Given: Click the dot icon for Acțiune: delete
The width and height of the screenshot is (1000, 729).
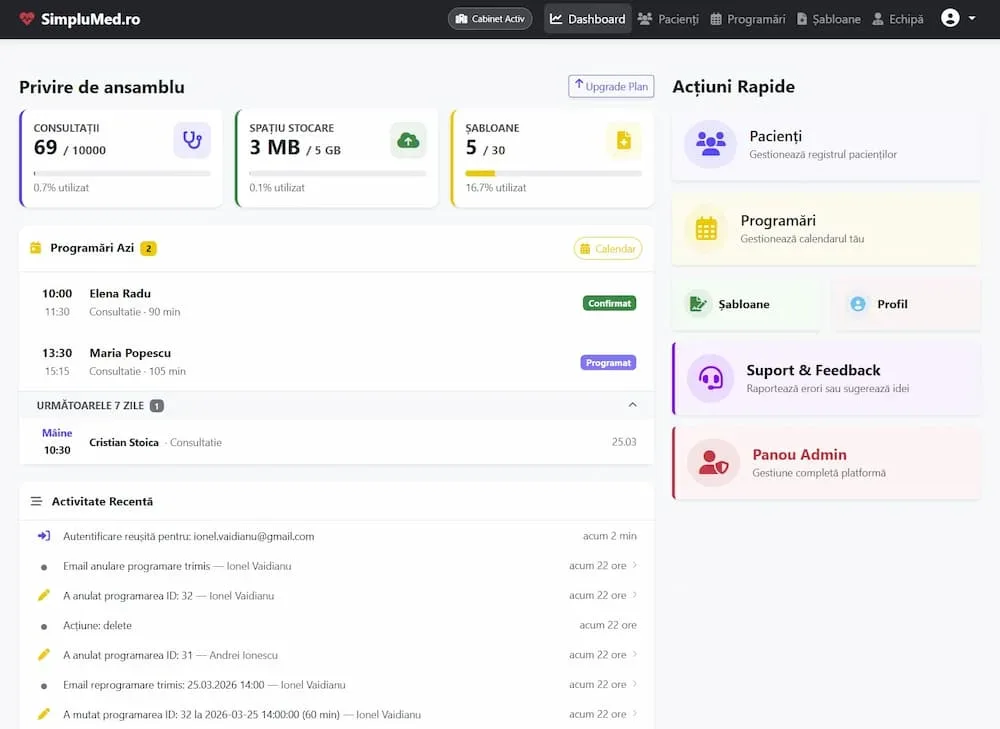Looking at the screenshot, I should [43, 626].
